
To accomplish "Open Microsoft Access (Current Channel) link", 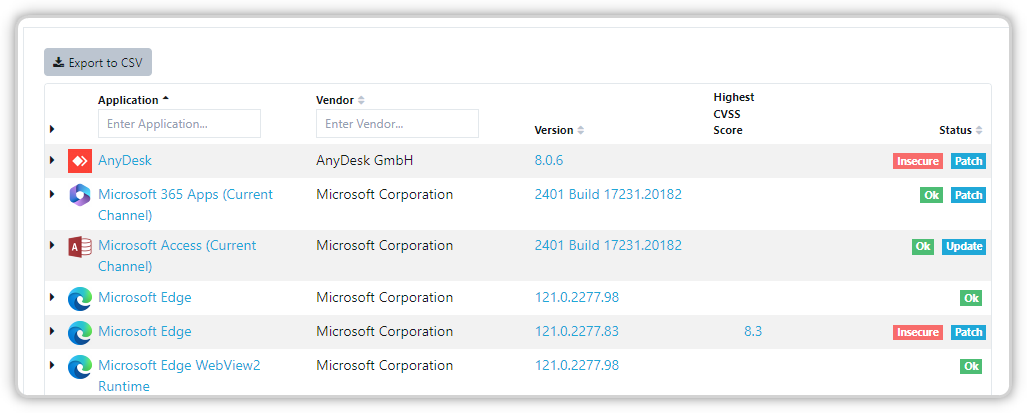I will coord(177,256).
